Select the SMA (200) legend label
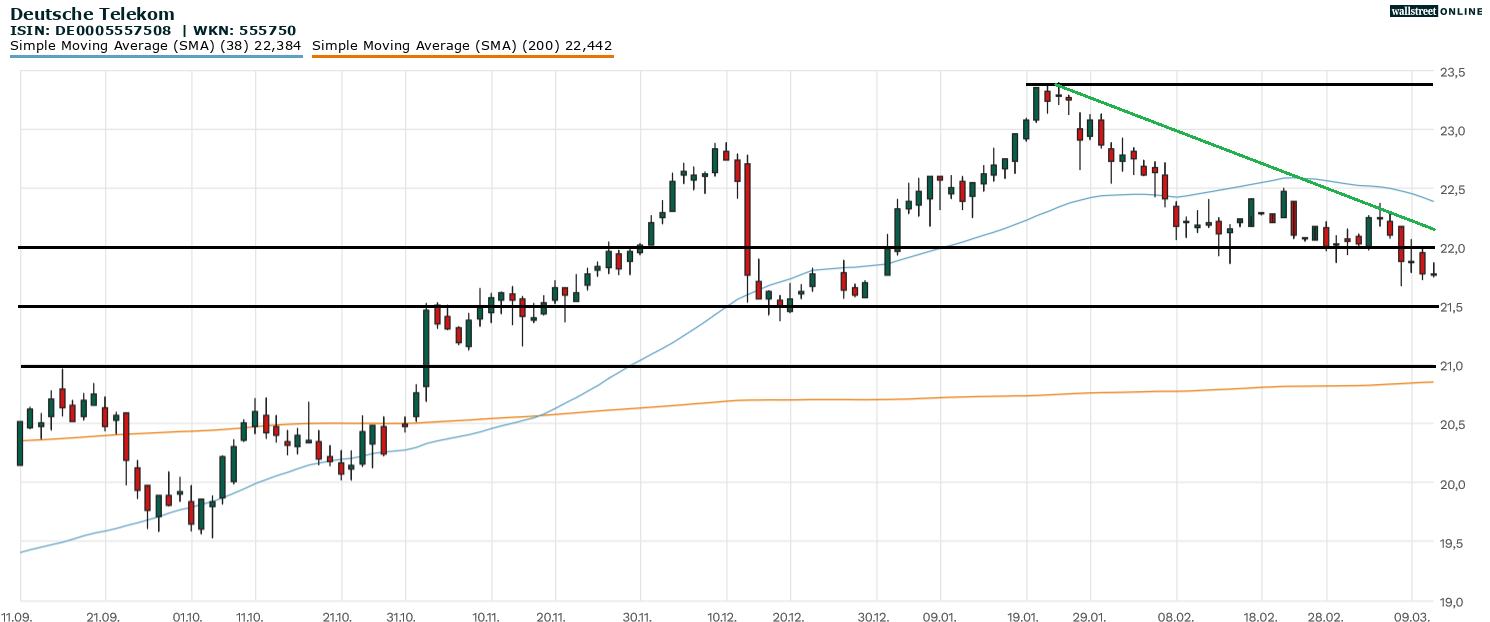 point(462,46)
